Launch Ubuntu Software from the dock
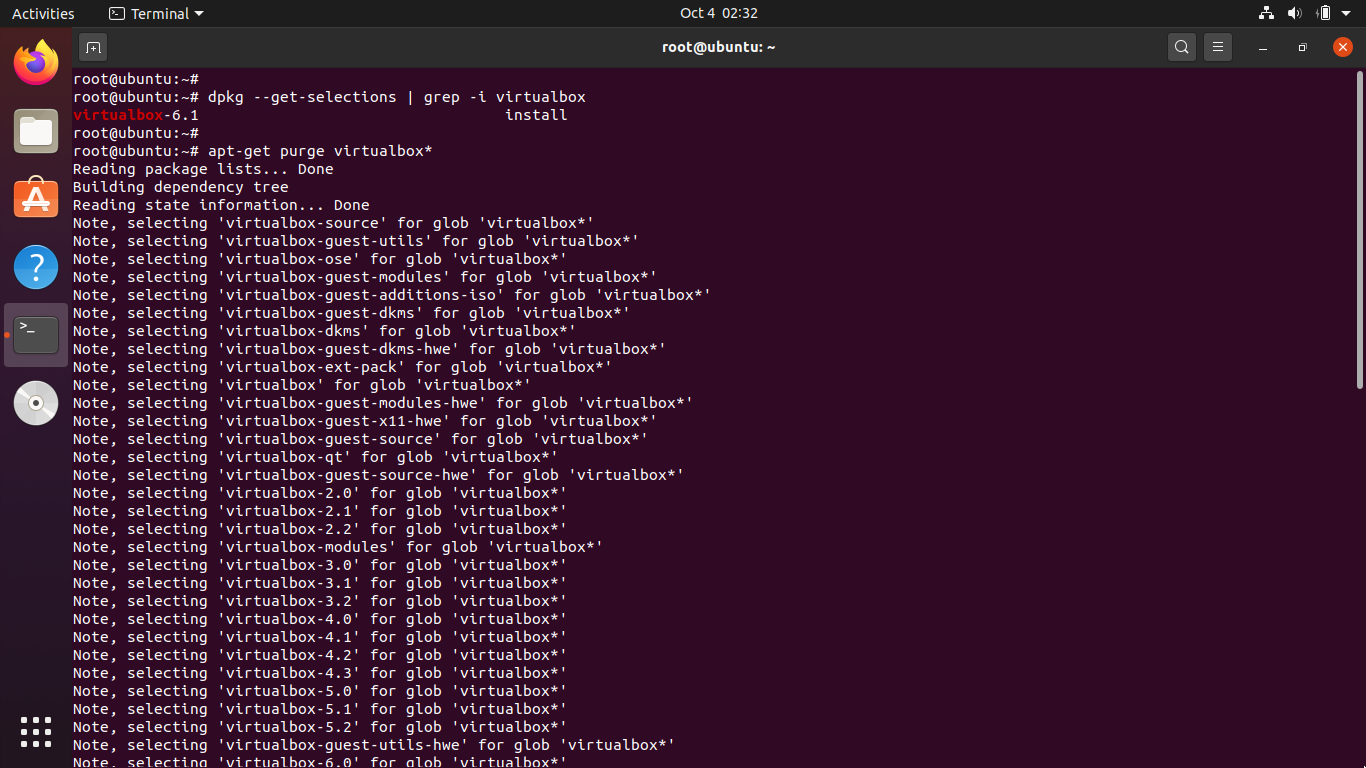The height and width of the screenshot is (768, 1366). click(36, 198)
